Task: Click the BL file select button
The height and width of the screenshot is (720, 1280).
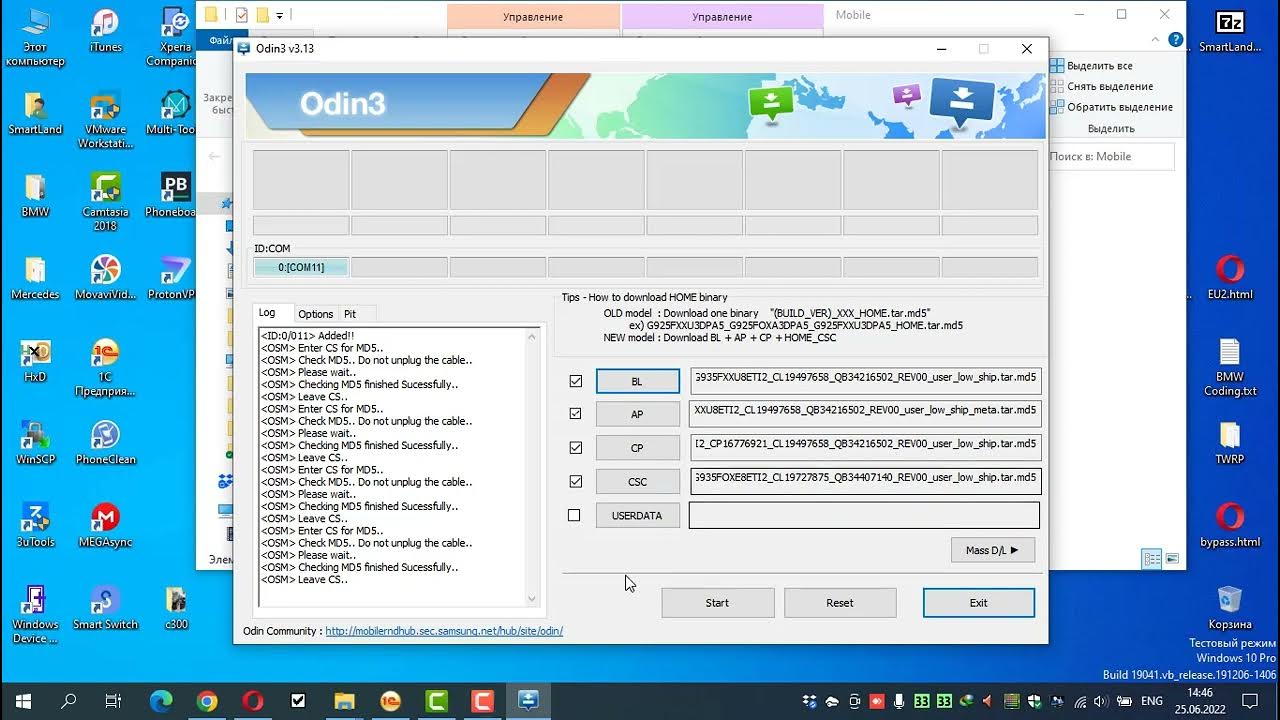Action: pos(638,381)
